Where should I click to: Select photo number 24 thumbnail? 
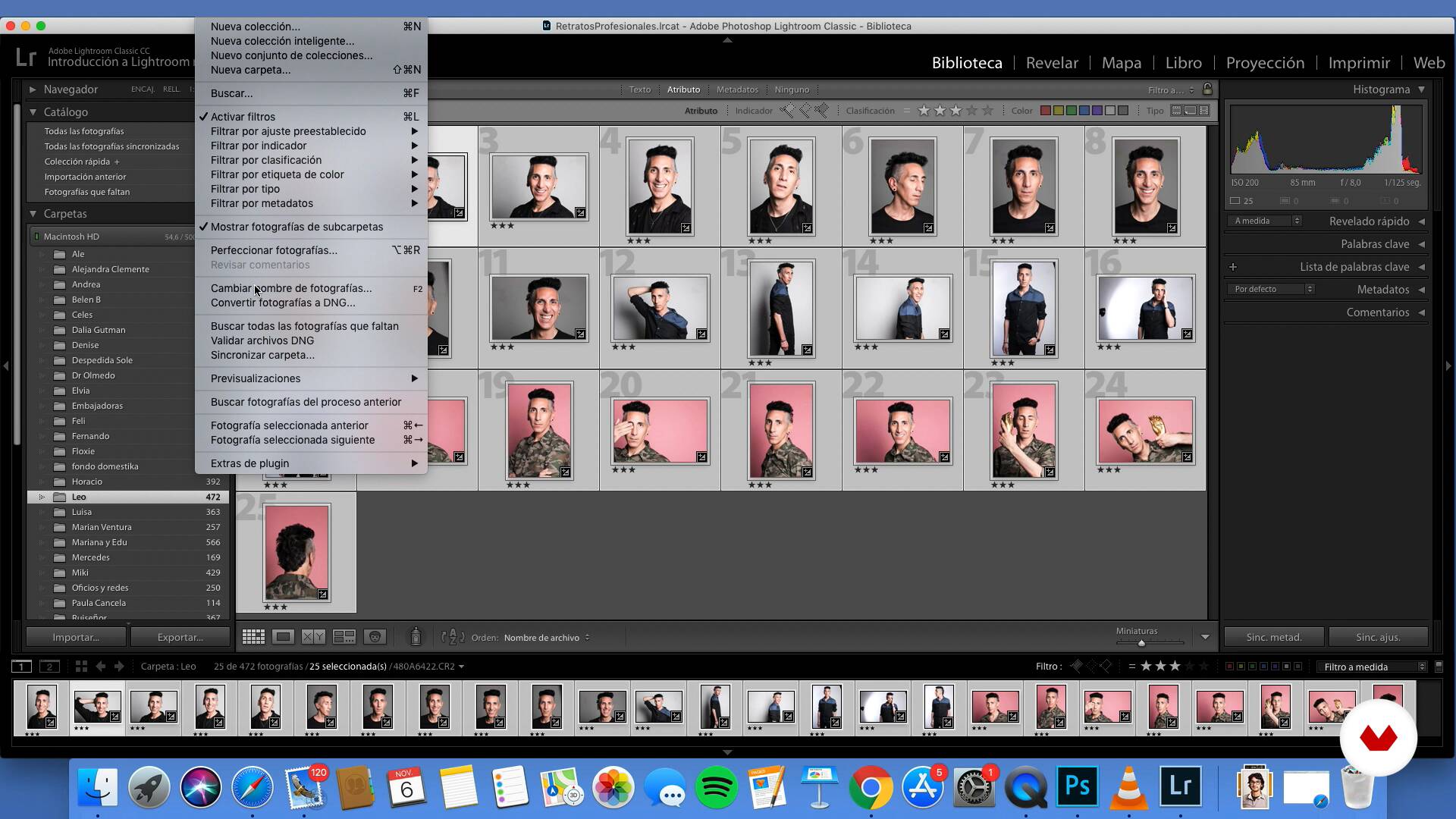(1145, 431)
